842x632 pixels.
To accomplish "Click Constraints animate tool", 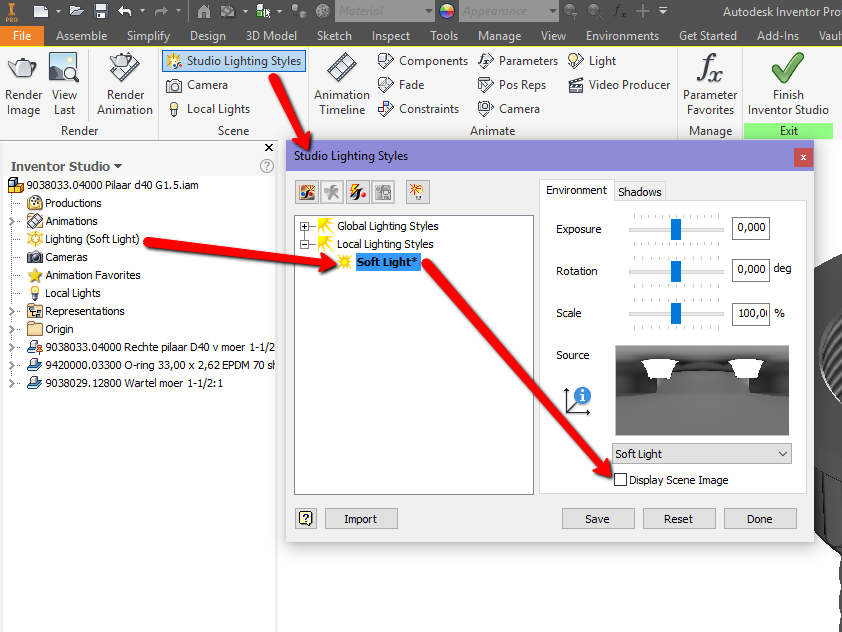I will [x=418, y=109].
